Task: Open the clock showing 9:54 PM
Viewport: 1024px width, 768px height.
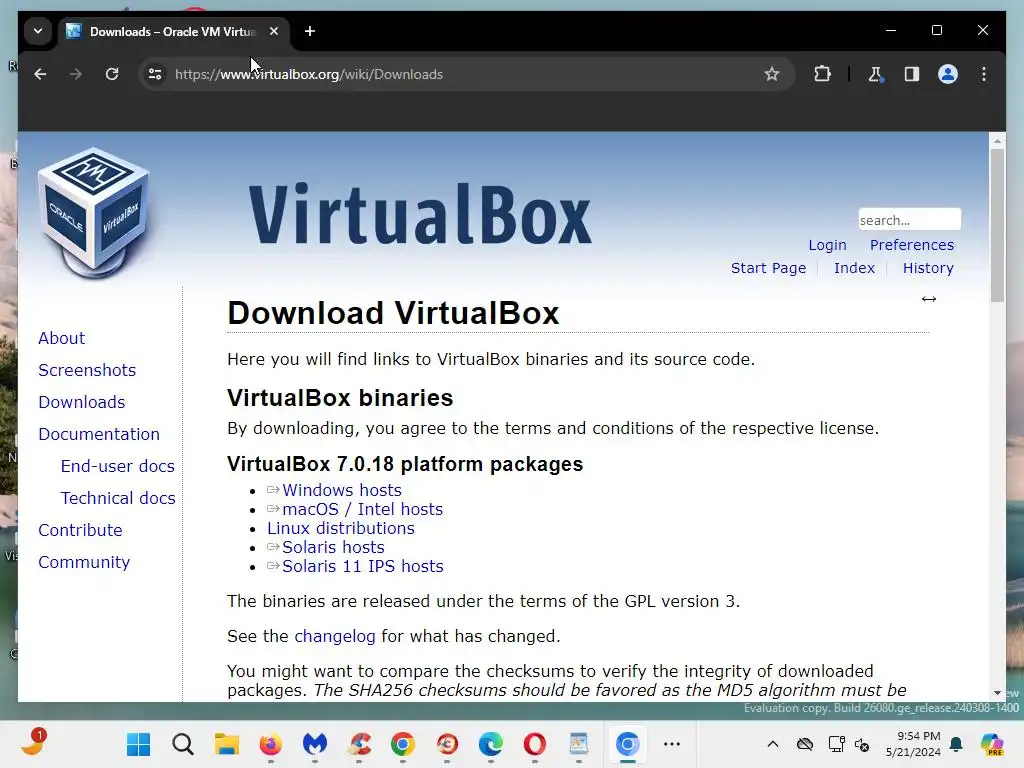Action: 913,744
